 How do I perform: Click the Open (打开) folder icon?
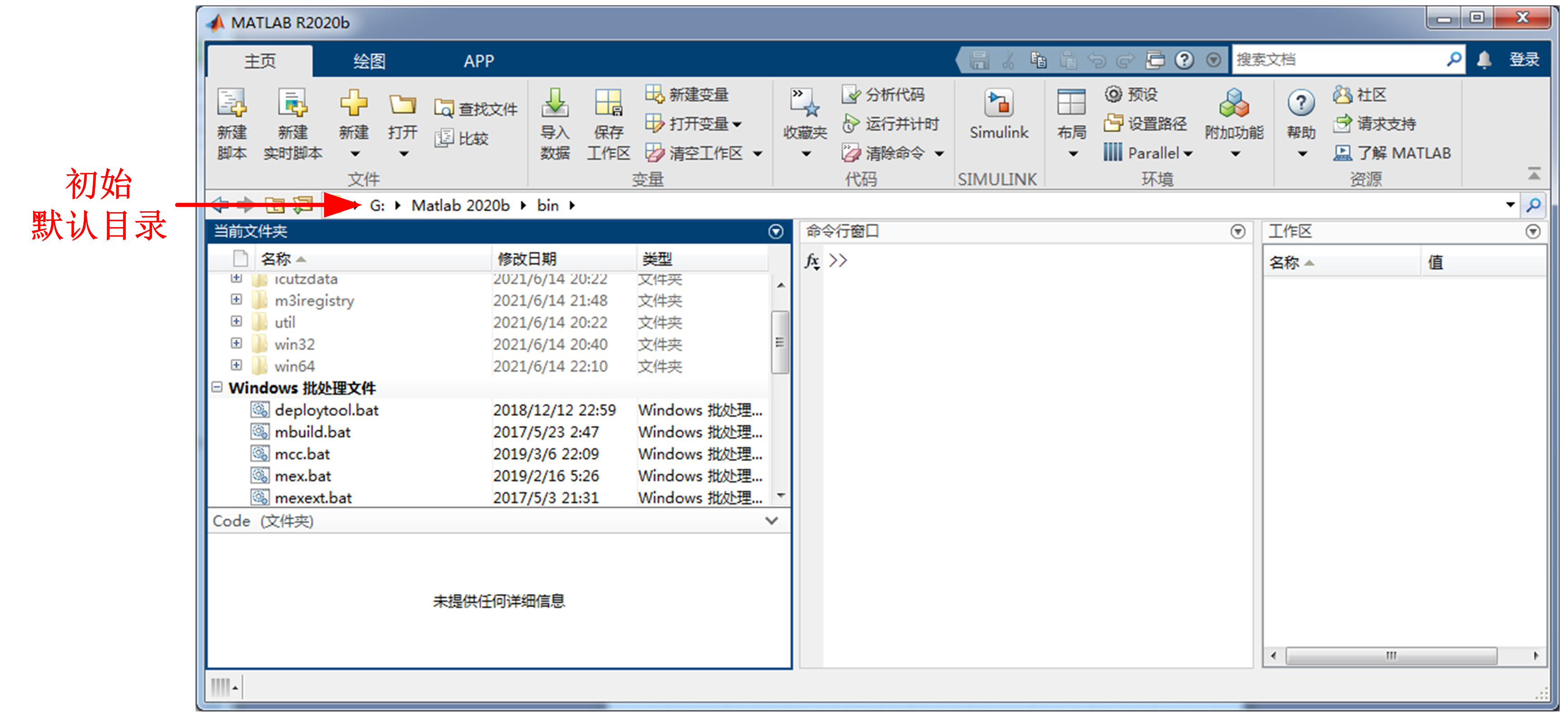(403, 104)
